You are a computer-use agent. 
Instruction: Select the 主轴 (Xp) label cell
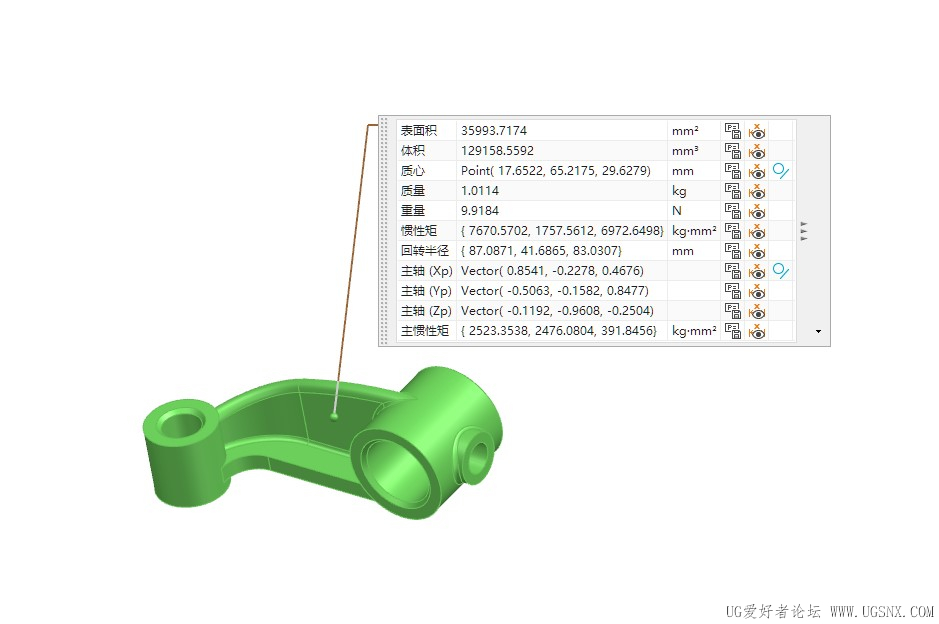point(426,271)
